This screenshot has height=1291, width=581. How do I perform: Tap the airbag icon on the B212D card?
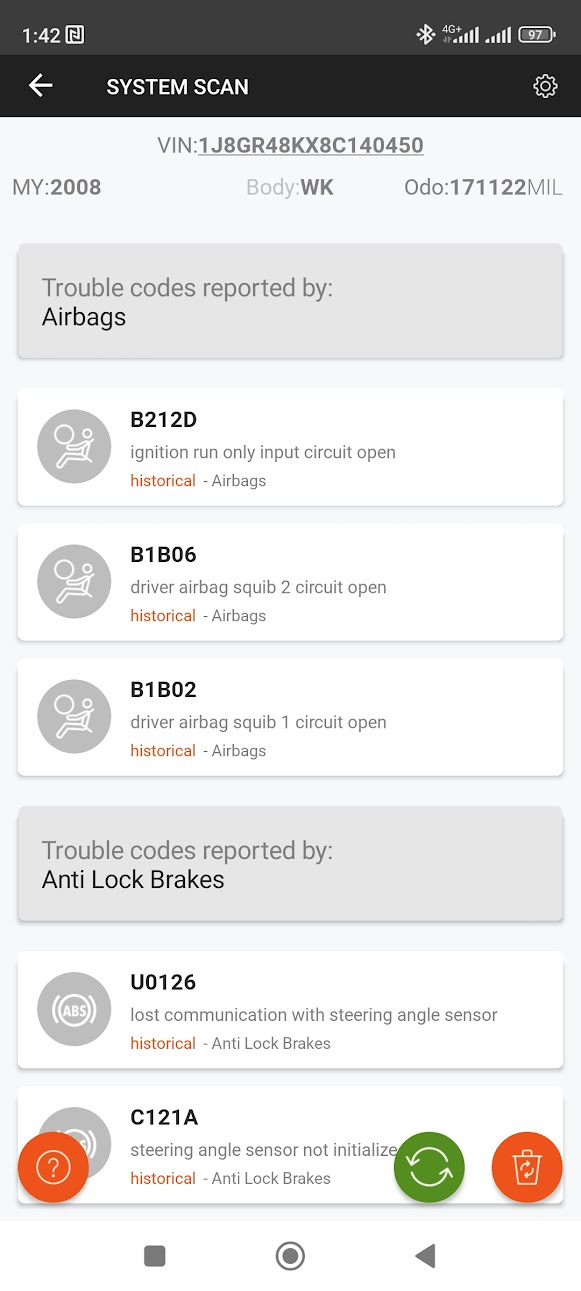tap(73, 446)
